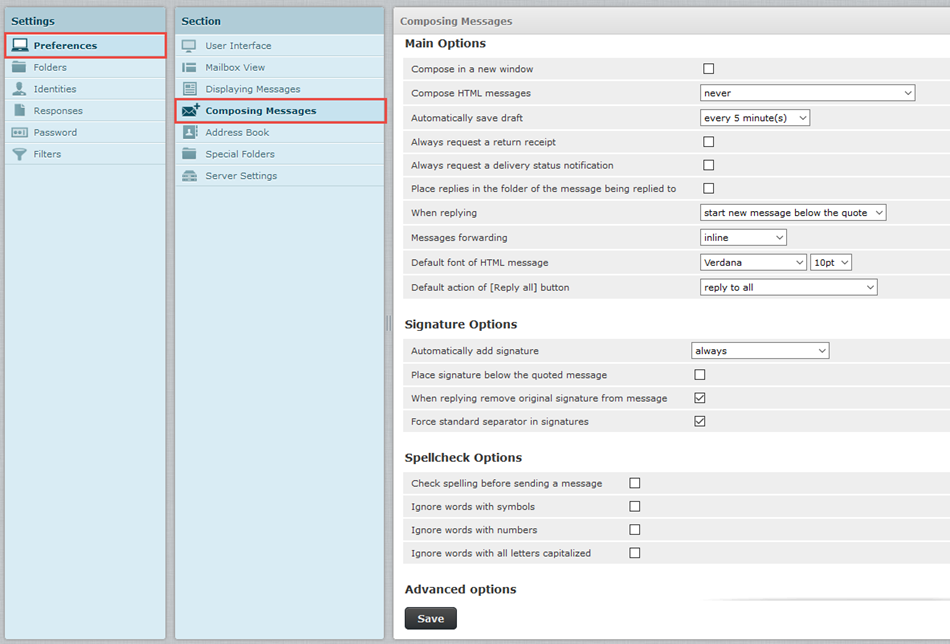The width and height of the screenshot is (950, 644).
Task: Click the Save button
Action: (430, 618)
